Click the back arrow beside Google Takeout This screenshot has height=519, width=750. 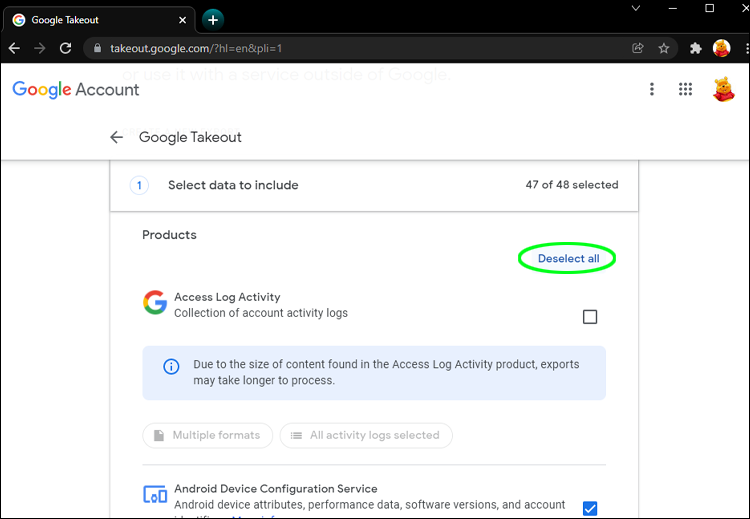pos(117,137)
